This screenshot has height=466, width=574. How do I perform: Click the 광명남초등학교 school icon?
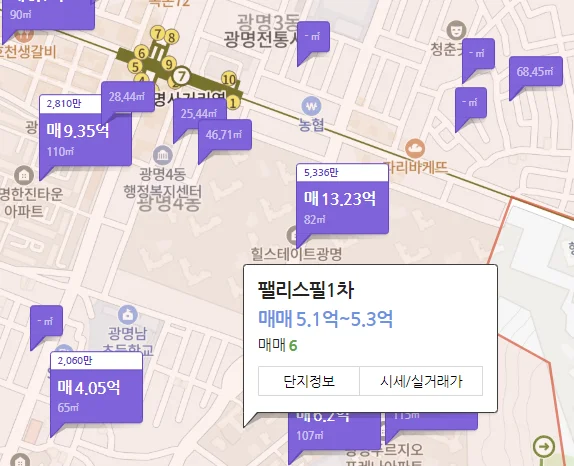[x=128, y=315]
